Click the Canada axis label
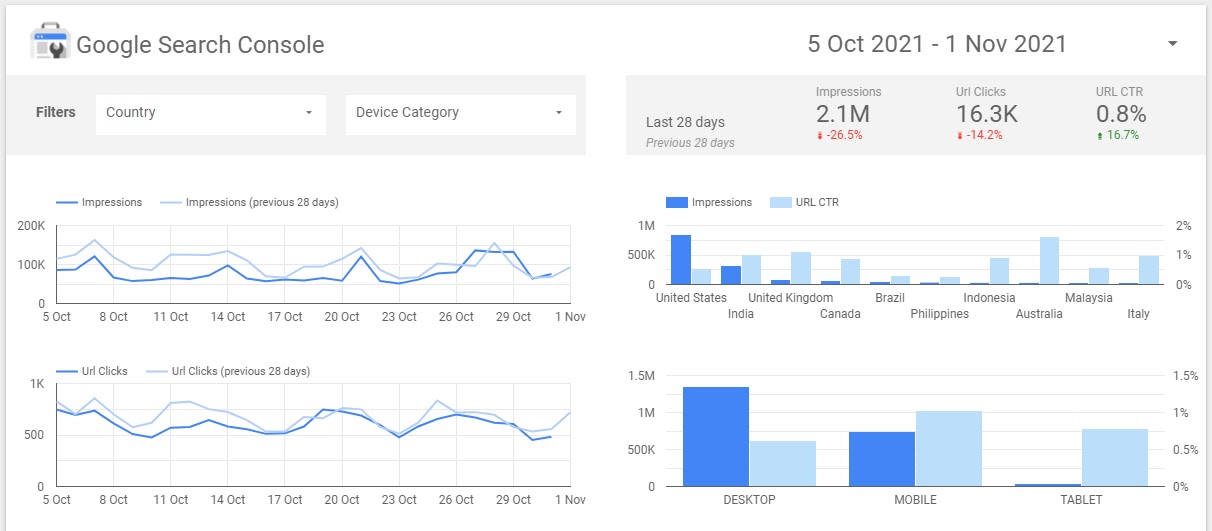1212x531 pixels. (x=840, y=314)
